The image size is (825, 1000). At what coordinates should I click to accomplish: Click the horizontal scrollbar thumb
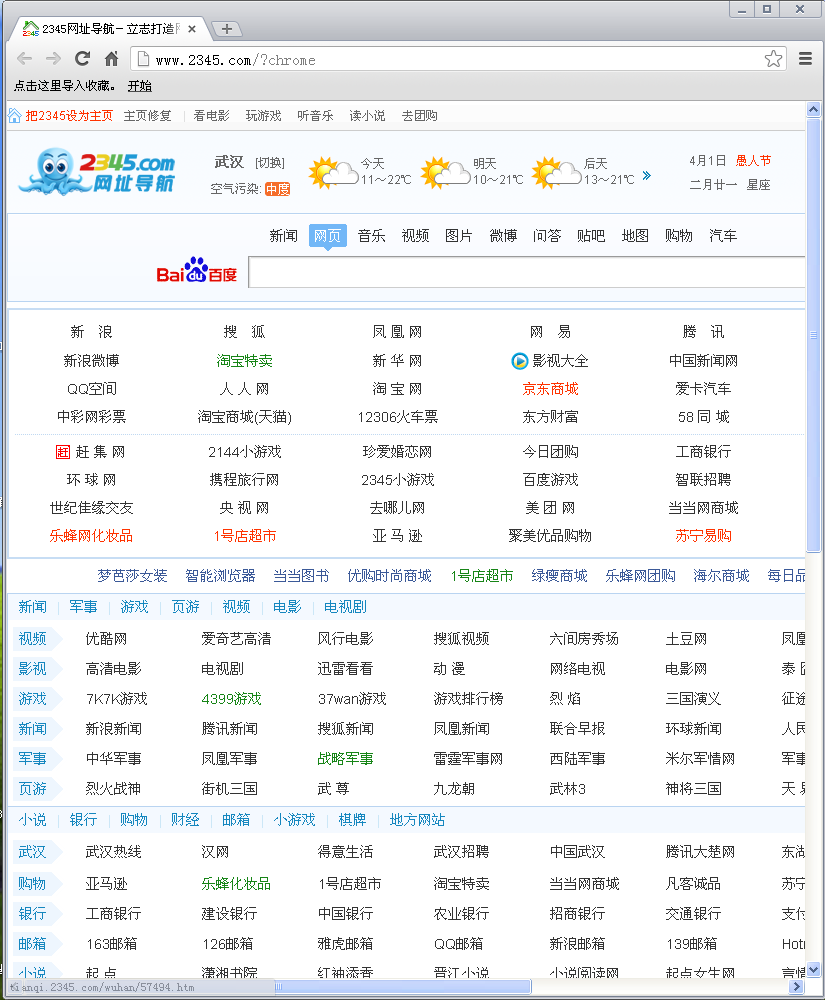point(403,987)
